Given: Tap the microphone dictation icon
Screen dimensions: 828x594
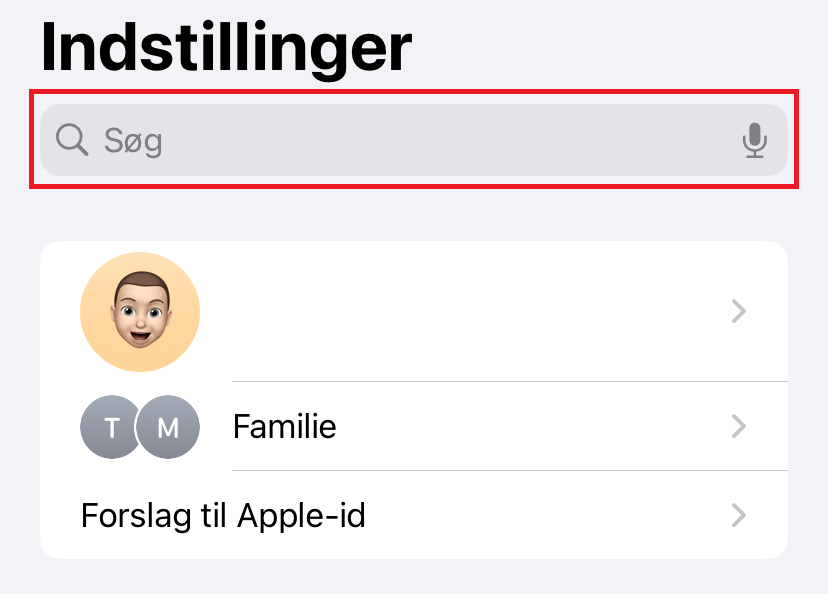Looking at the screenshot, I should (x=755, y=141).
